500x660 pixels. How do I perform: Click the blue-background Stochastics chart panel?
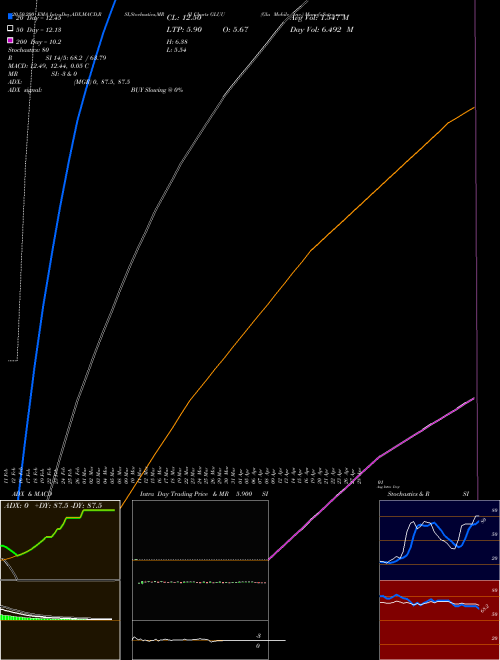(x=439, y=540)
